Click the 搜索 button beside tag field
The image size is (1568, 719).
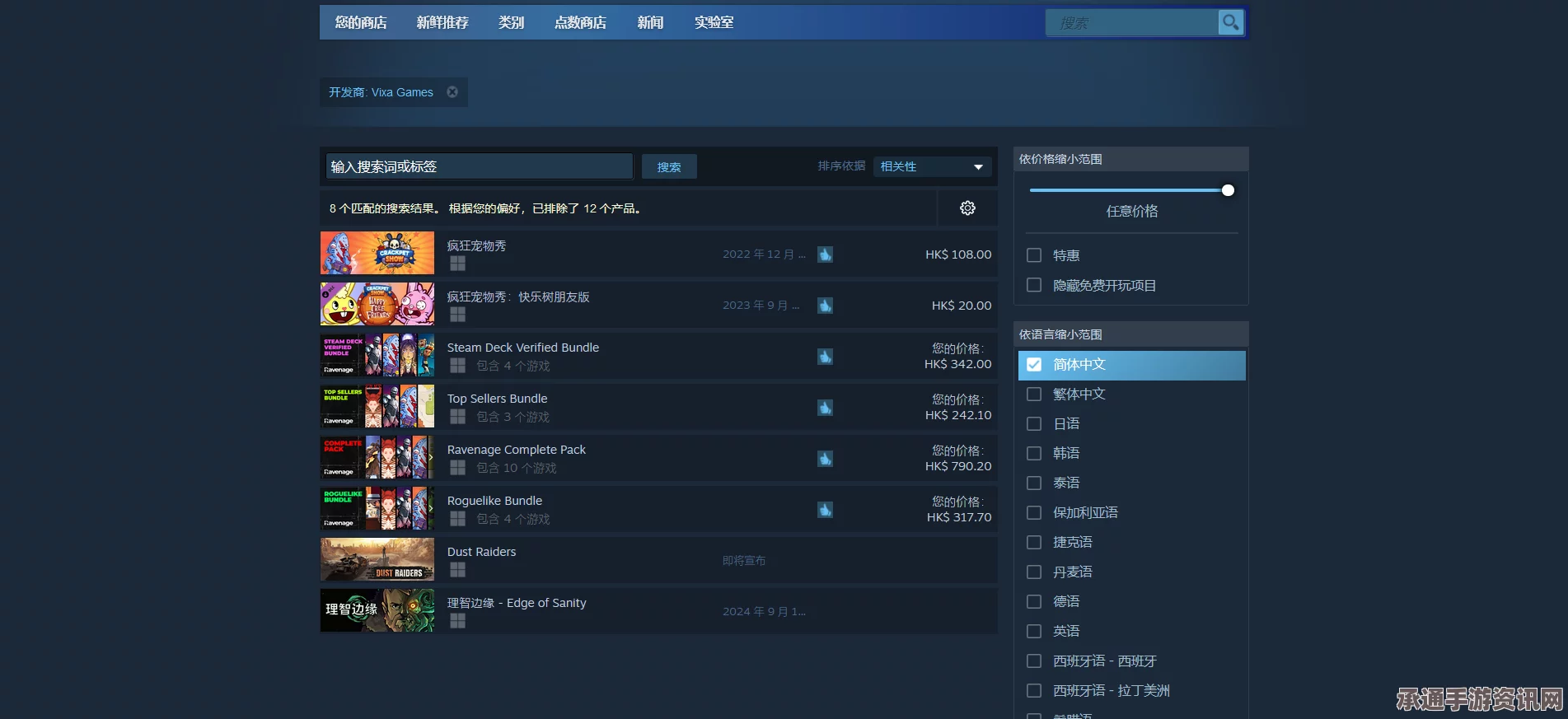669,166
